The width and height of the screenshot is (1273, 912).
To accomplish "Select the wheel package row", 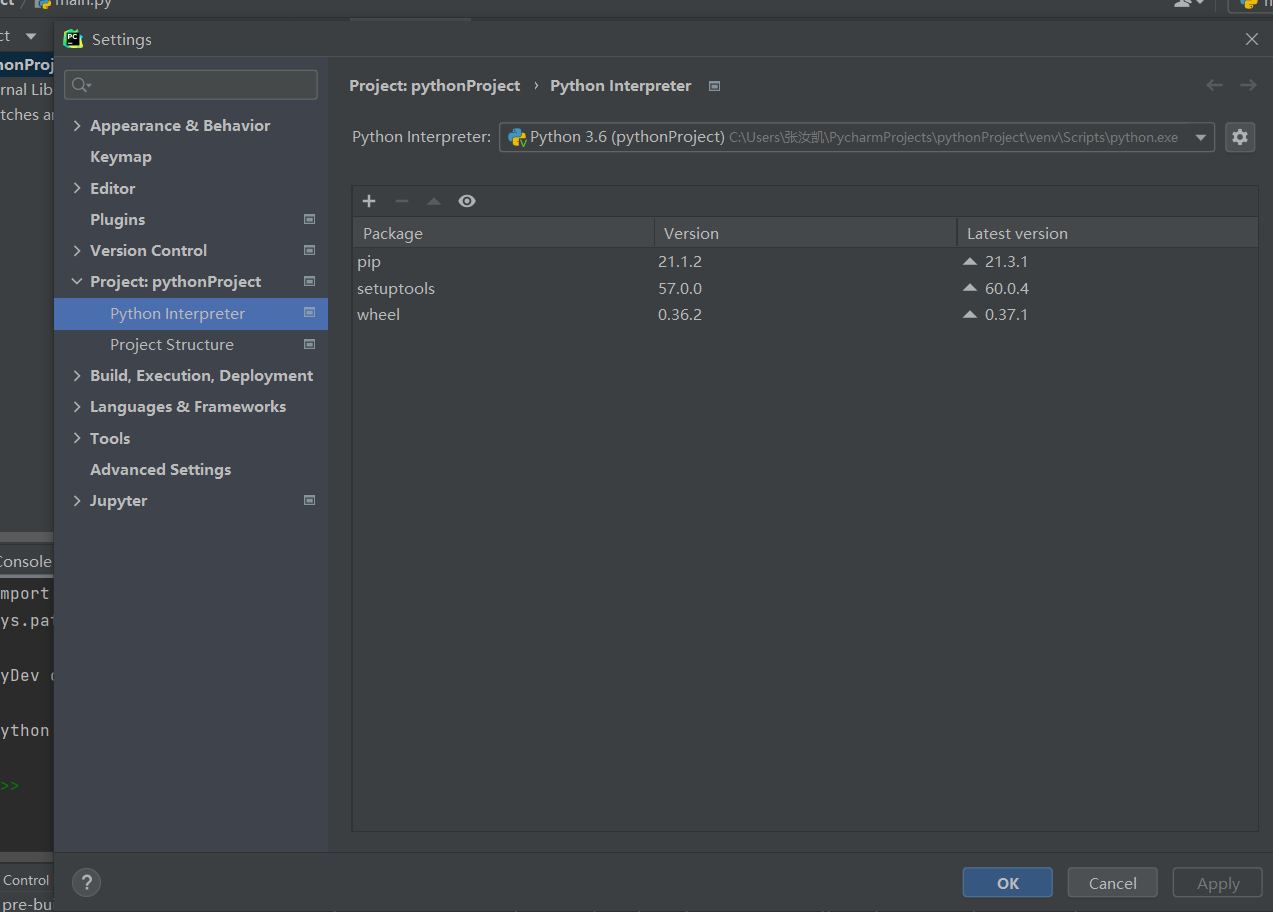I will pyautogui.click(x=805, y=314).
